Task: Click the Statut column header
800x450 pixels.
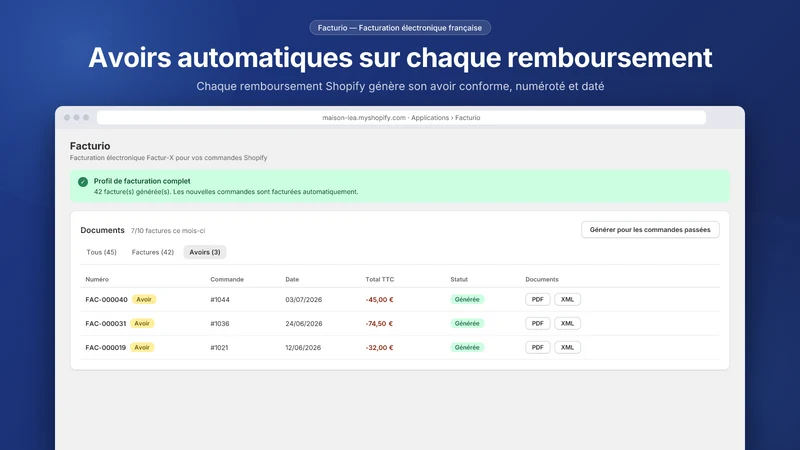Action: tap(459, 280)
